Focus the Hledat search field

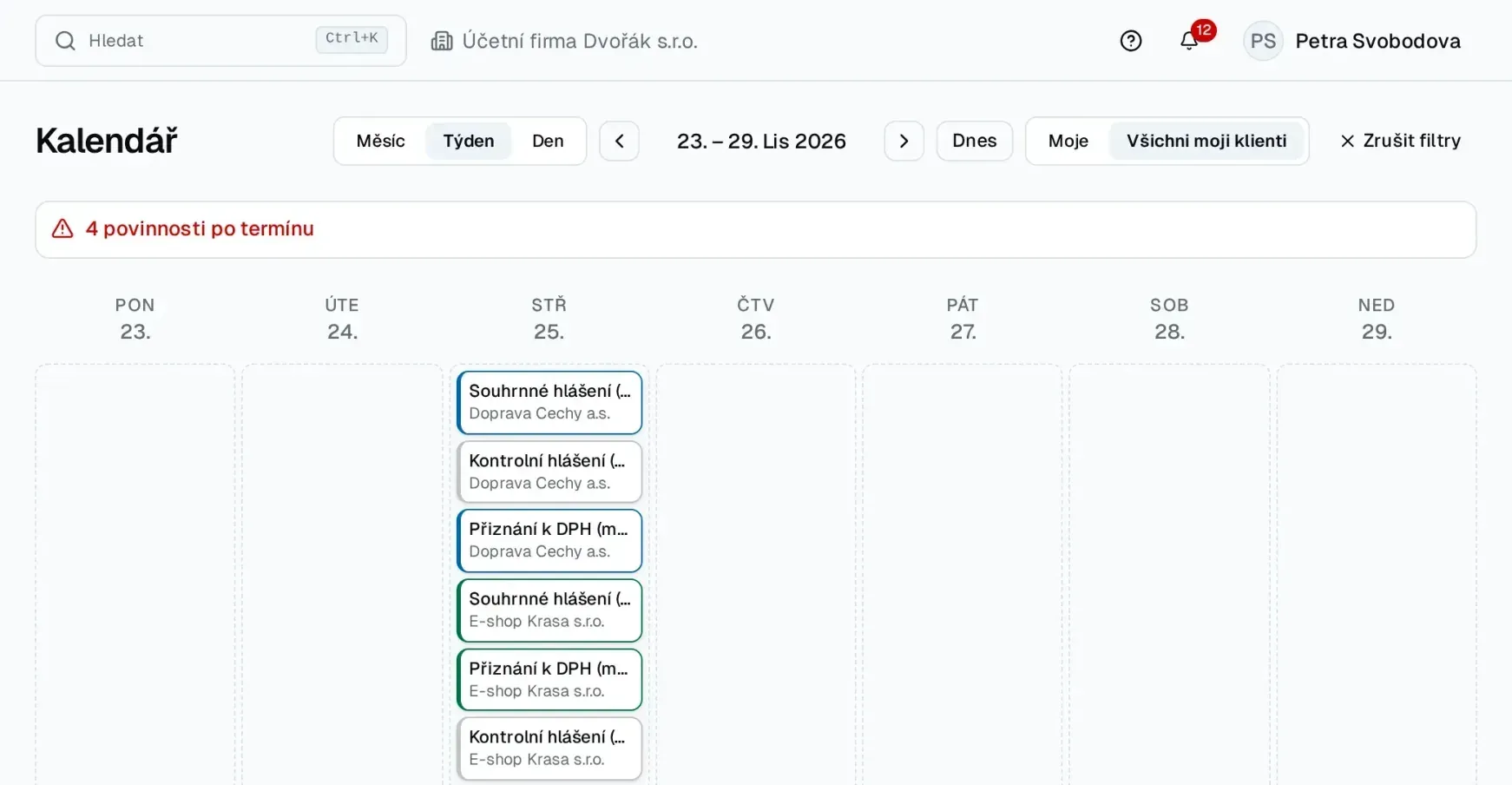coord(220,41)
